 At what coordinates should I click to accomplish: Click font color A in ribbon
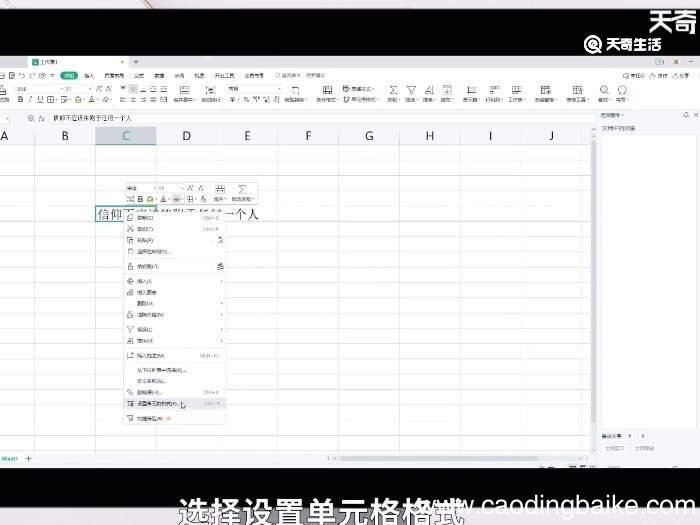click(92, 99)
